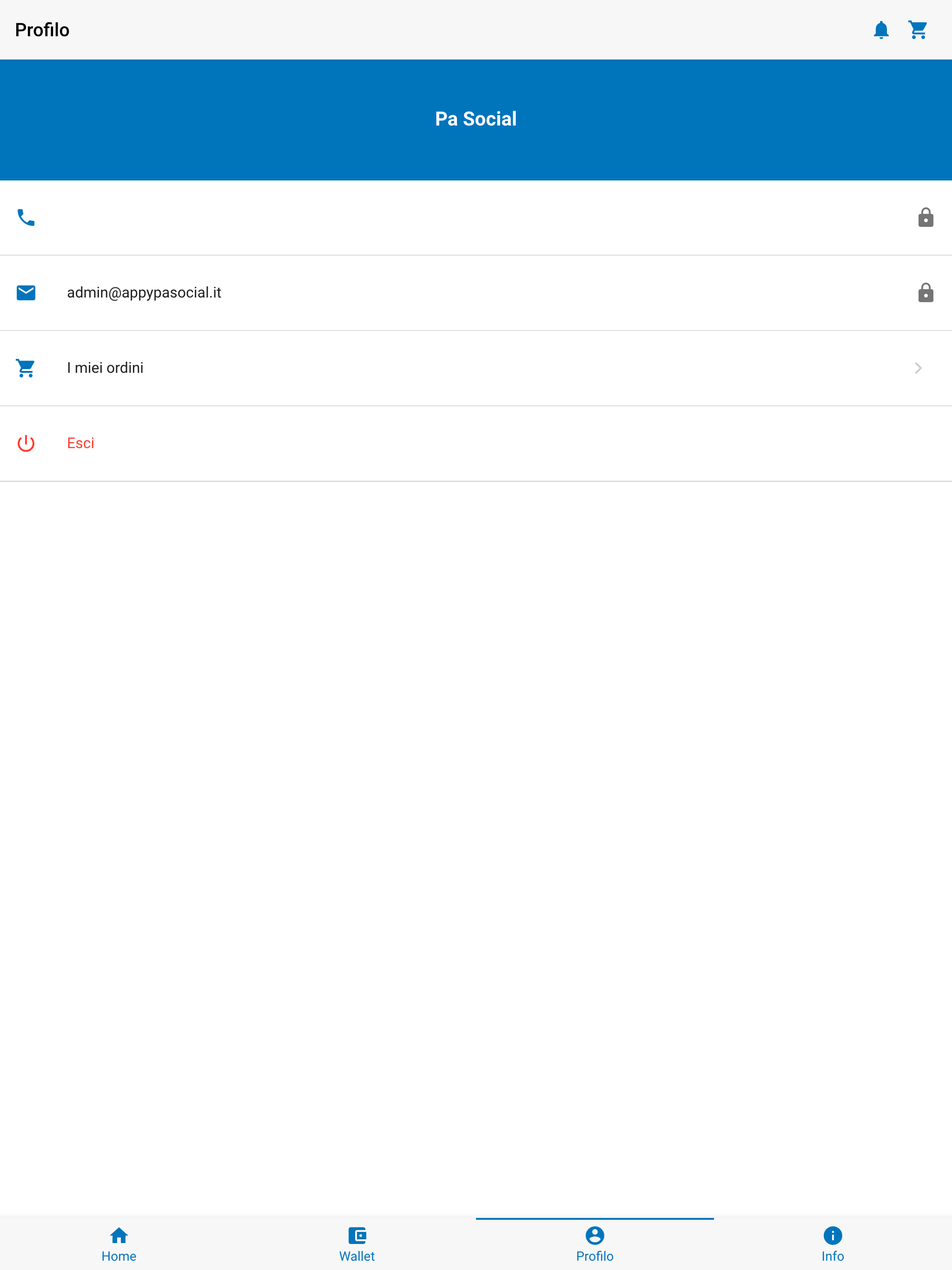Tap the phone icon in the phone row
Screen dimensions: 952x1270
click(26, 218)
